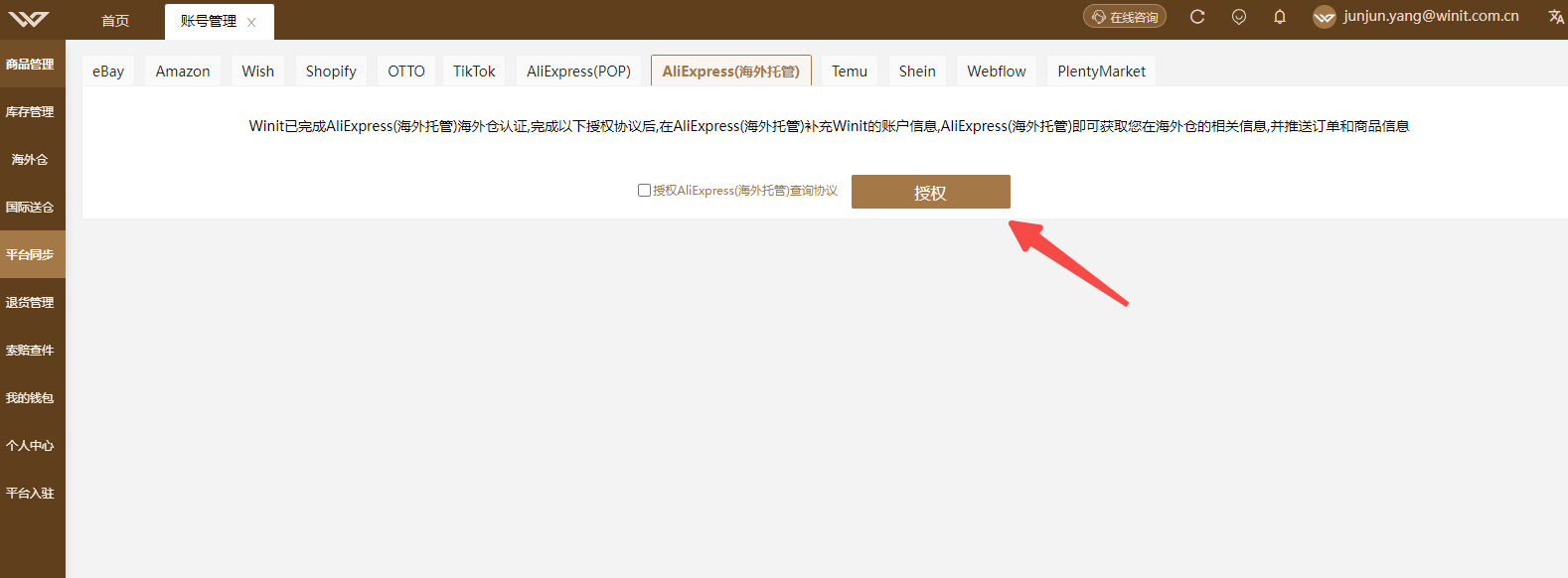Image resolution: width=1568 pixels, height=578 pixels.
Task: Open the Temu platform tab
Action: click(850, 72)
